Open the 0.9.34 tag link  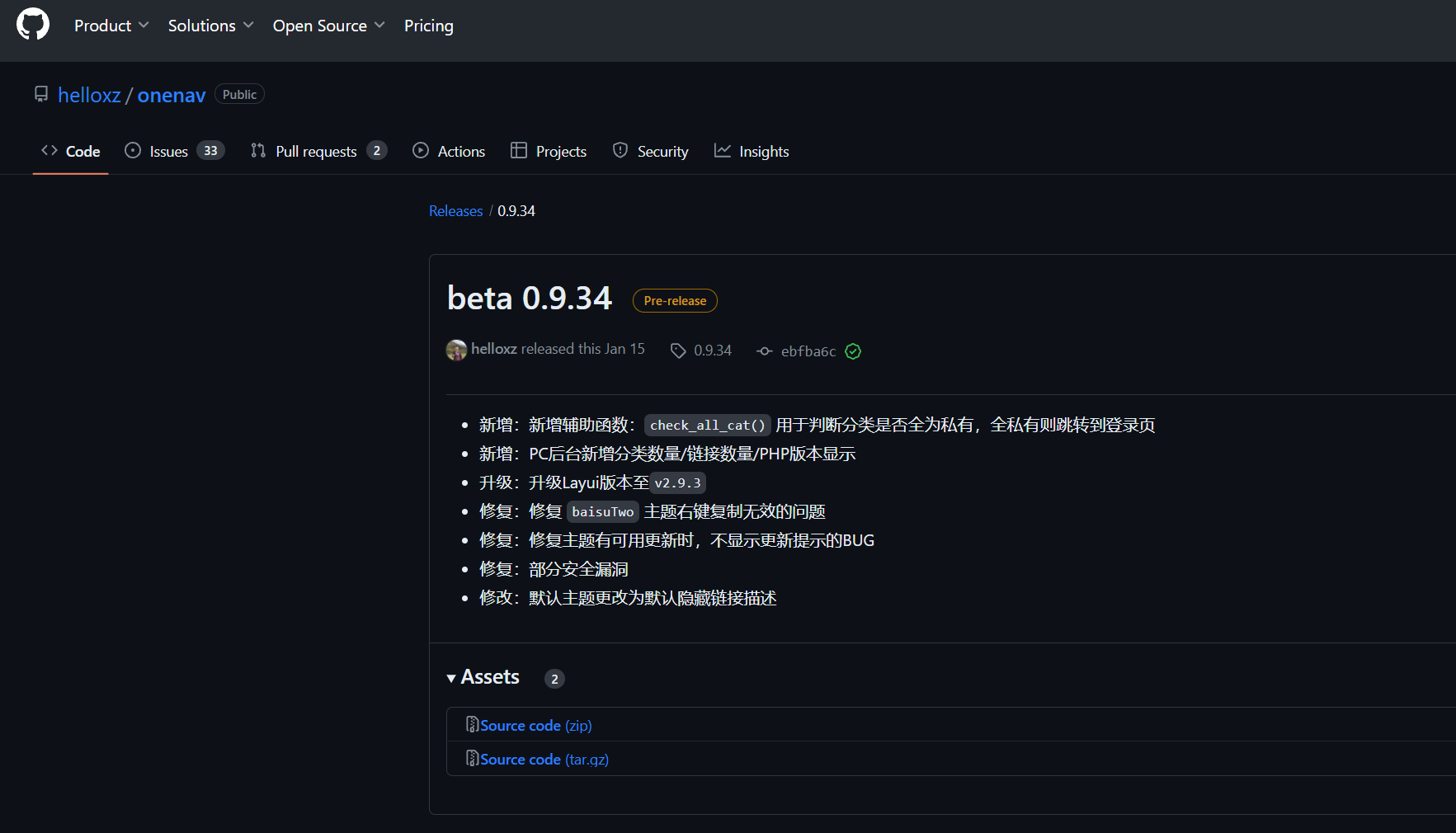tap(713, 351)
